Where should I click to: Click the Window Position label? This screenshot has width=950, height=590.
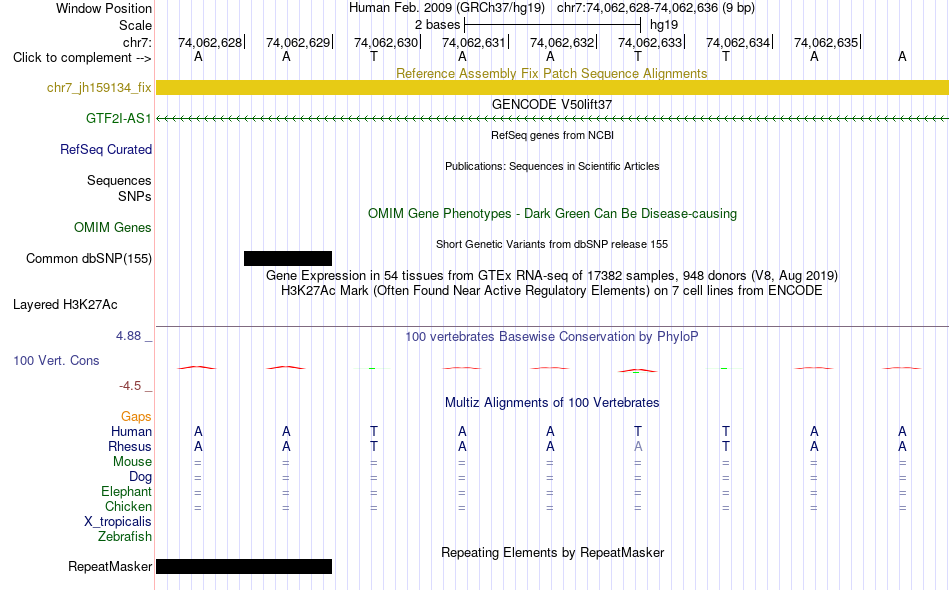(104, 8)
